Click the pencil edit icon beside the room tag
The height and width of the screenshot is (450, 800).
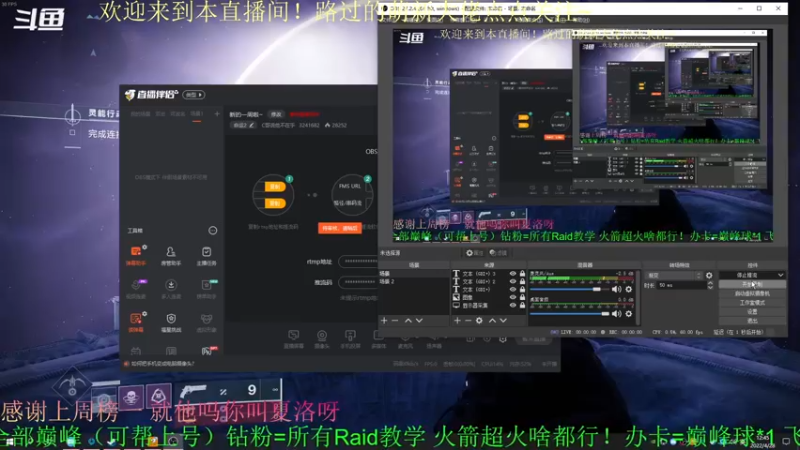pyautogui.click(x=252, y=125)
